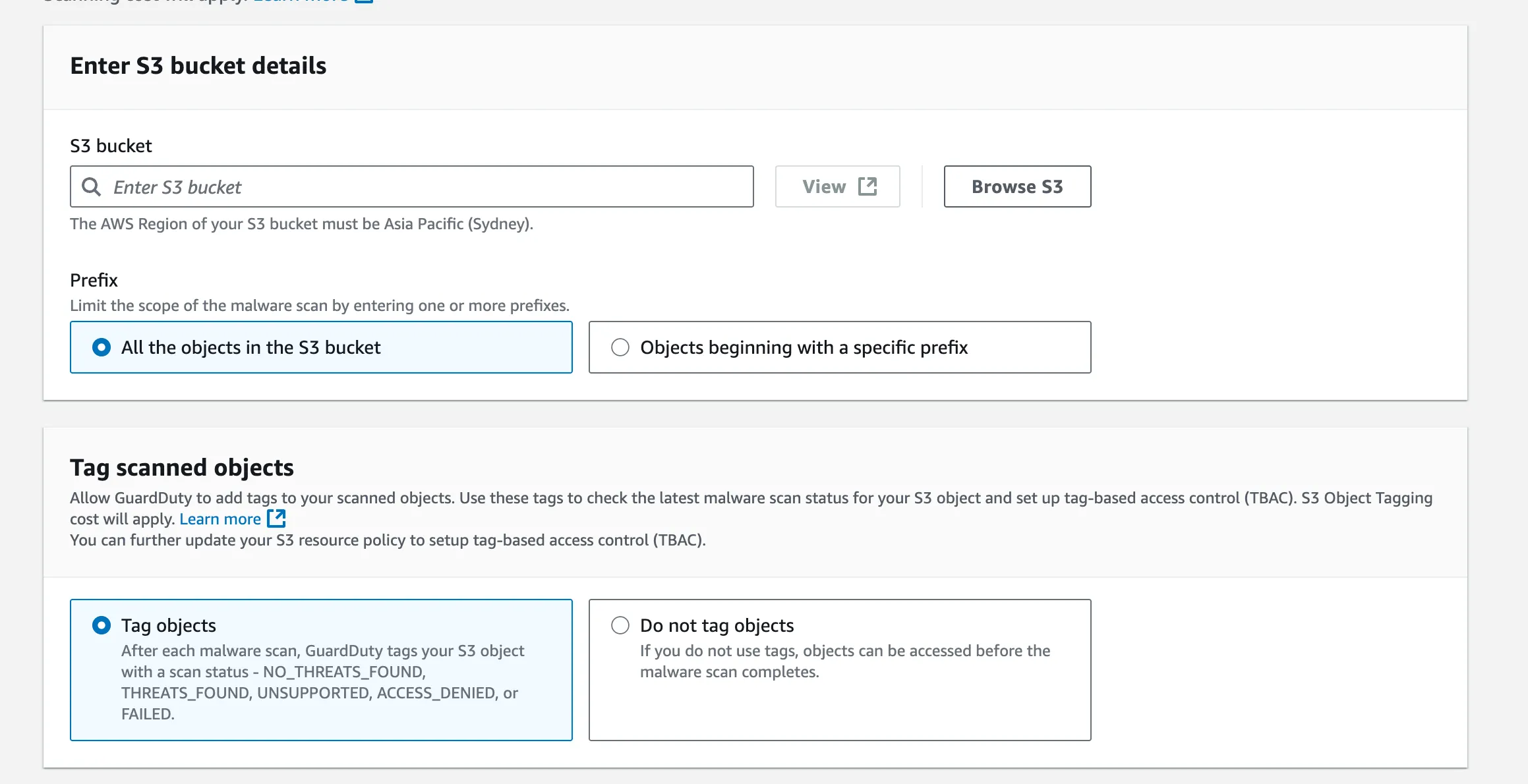The width and height of the screenshot is (1528, 784).
Task: Click the Tag scanned objects heading
Action: point(182,467)
